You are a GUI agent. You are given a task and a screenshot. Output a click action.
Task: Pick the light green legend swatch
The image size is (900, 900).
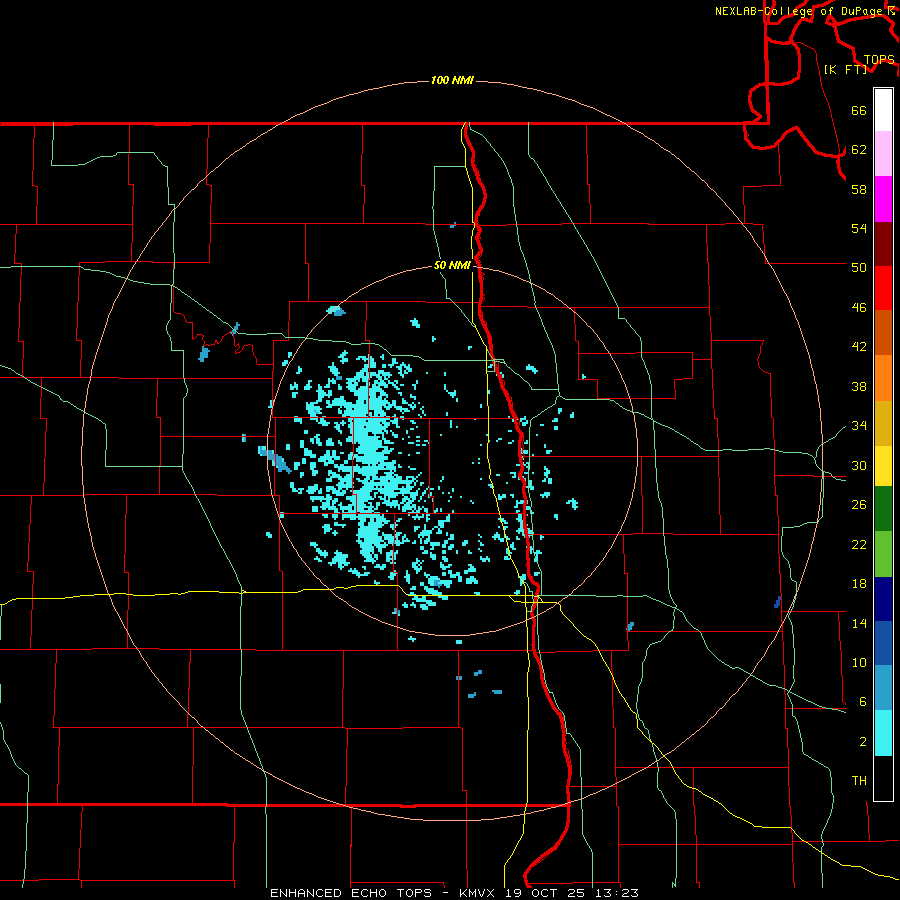(x=883, y=554)
